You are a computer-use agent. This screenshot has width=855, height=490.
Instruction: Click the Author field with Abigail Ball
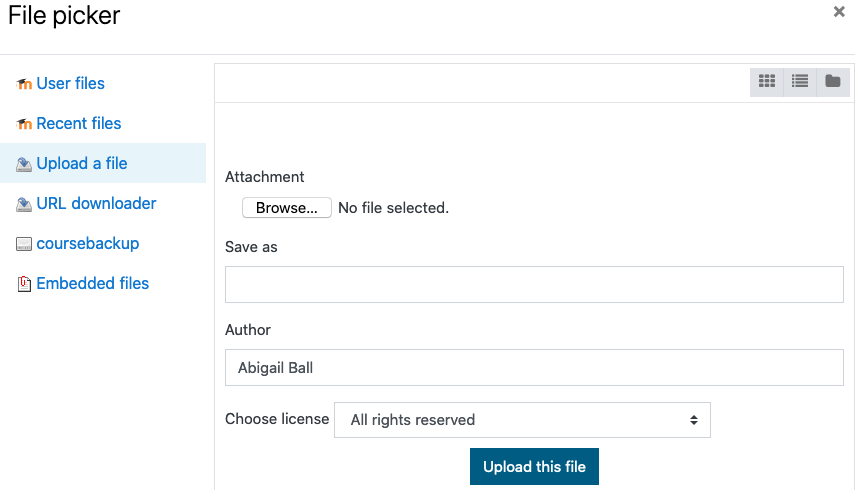[x=534, y=367]
